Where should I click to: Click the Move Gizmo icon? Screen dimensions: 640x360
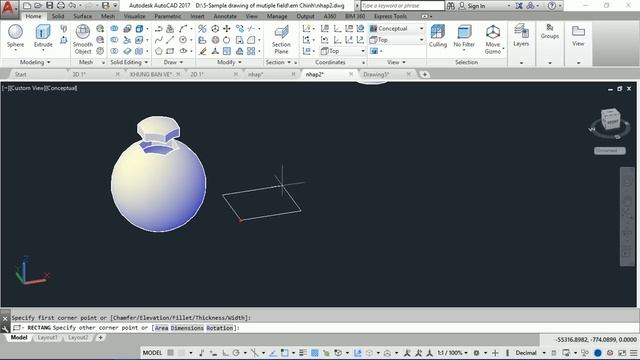tap(493, 39)
